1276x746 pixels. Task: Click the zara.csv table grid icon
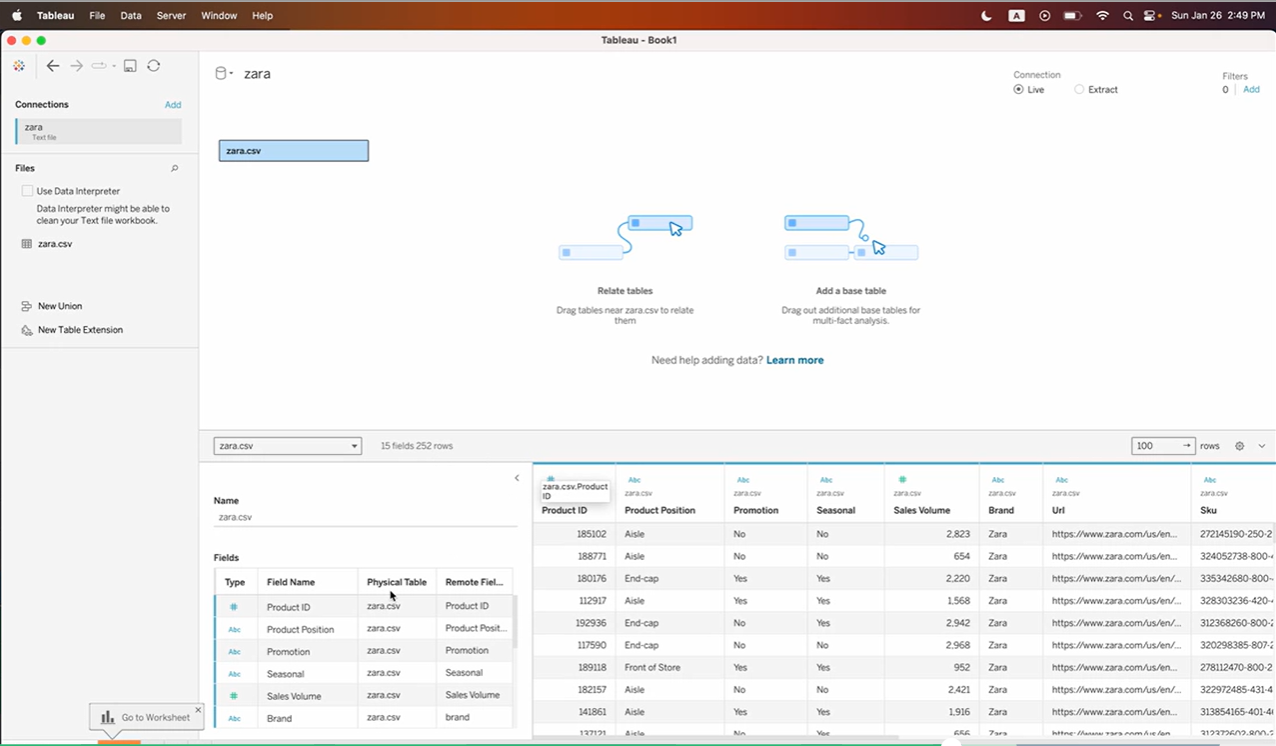27,244
